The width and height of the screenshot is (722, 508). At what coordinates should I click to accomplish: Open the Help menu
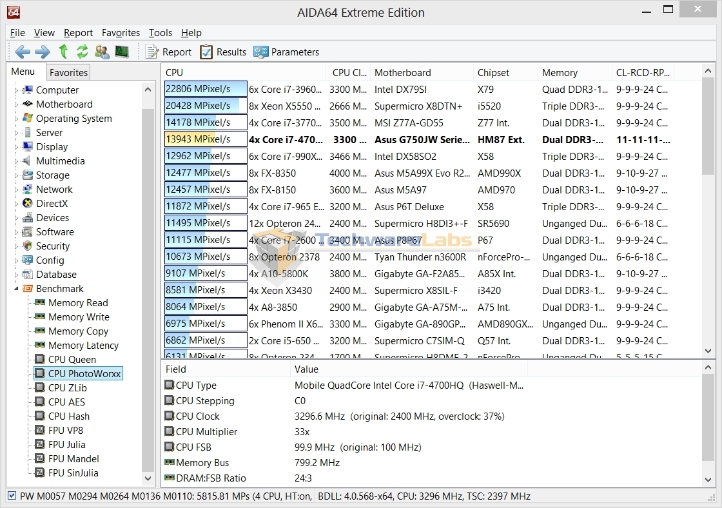pos(191,33)
